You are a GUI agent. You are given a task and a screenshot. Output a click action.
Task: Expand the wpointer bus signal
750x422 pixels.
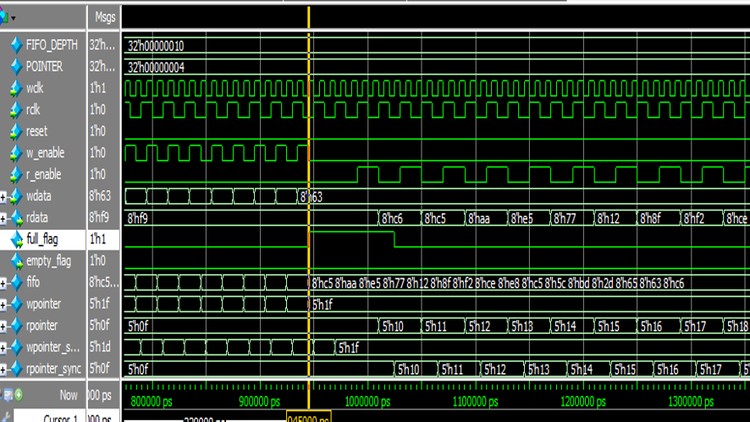(x=5, y=303)
